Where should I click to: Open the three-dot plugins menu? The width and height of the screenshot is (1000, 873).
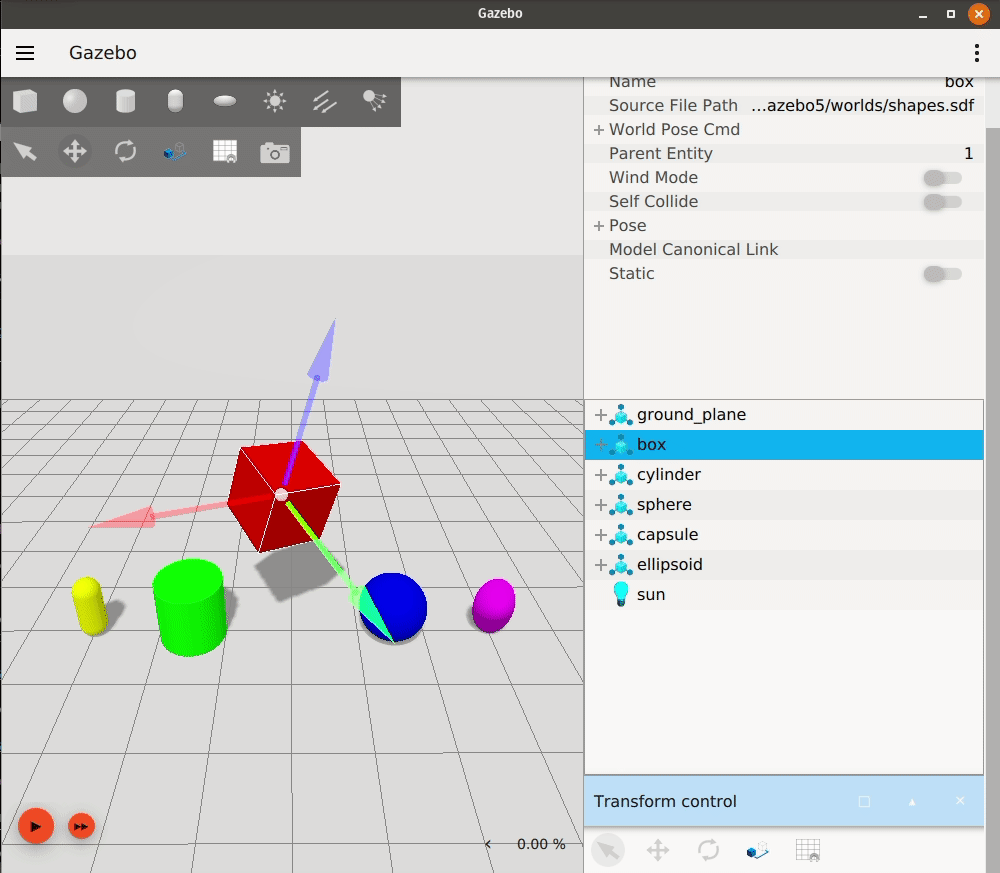(x=976, y=53)
